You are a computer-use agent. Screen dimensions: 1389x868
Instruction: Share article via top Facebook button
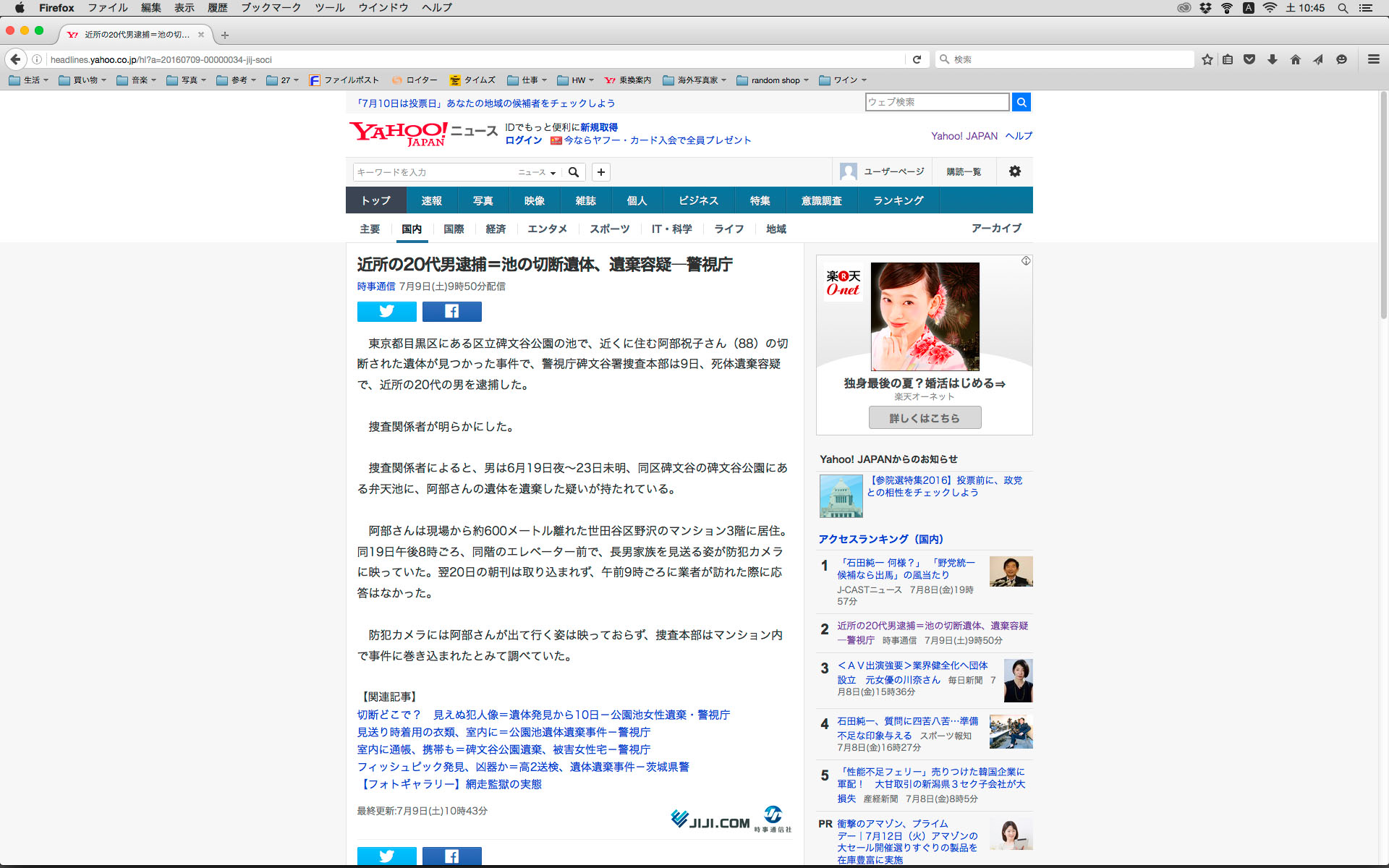tap(451, 311)
